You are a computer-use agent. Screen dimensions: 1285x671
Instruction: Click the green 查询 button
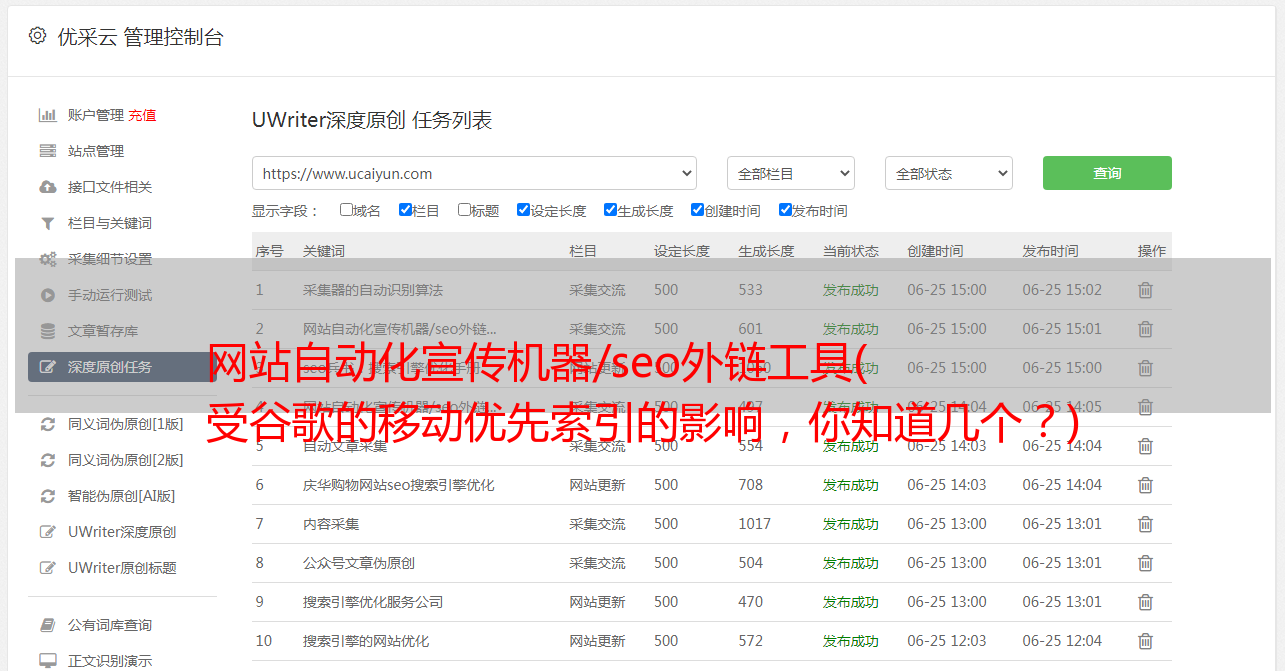pos(1106,173)
